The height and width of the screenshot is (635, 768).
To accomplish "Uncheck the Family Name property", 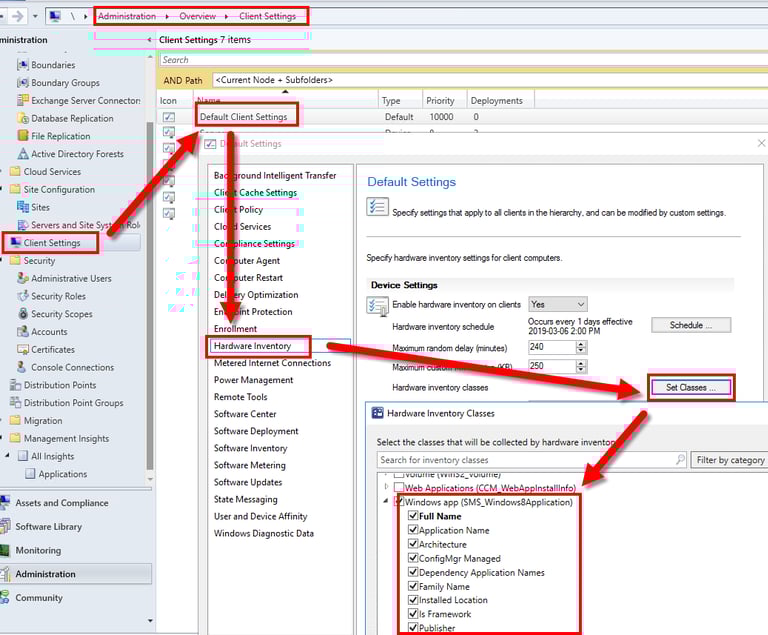I will click(x=413, y=586).
